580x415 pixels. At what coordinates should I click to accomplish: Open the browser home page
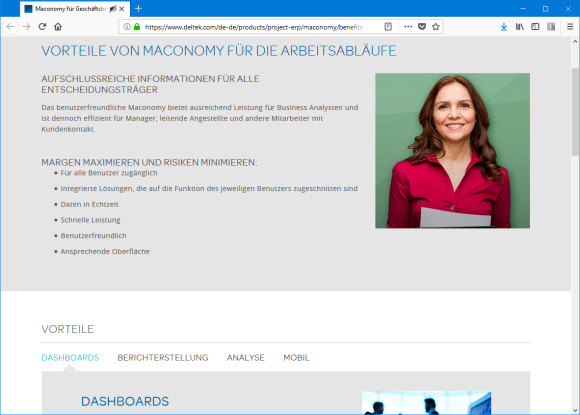pyautogui.click(x=58, y=27)
